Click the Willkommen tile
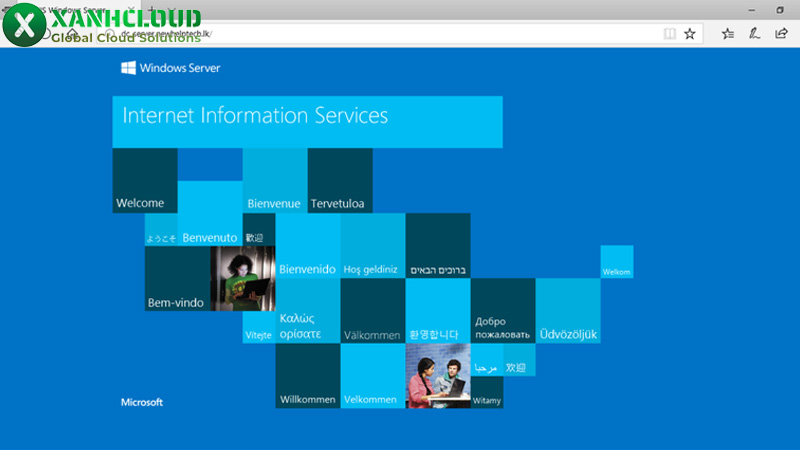Screen dimensions: 800x450 (308, 376)
